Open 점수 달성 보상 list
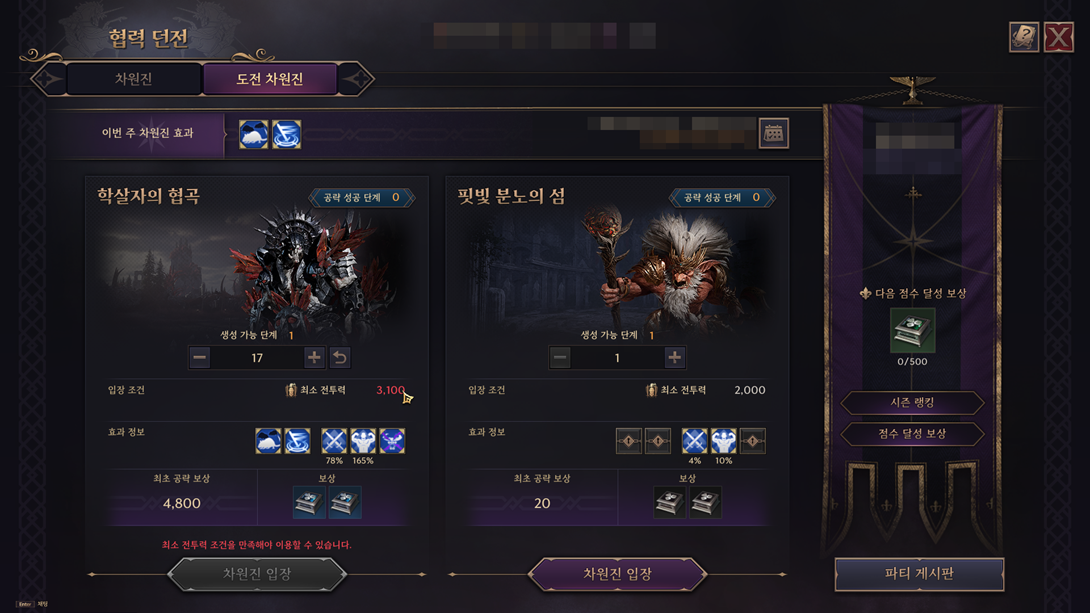Screen dimensions: 1090x613 pos(913,434)
